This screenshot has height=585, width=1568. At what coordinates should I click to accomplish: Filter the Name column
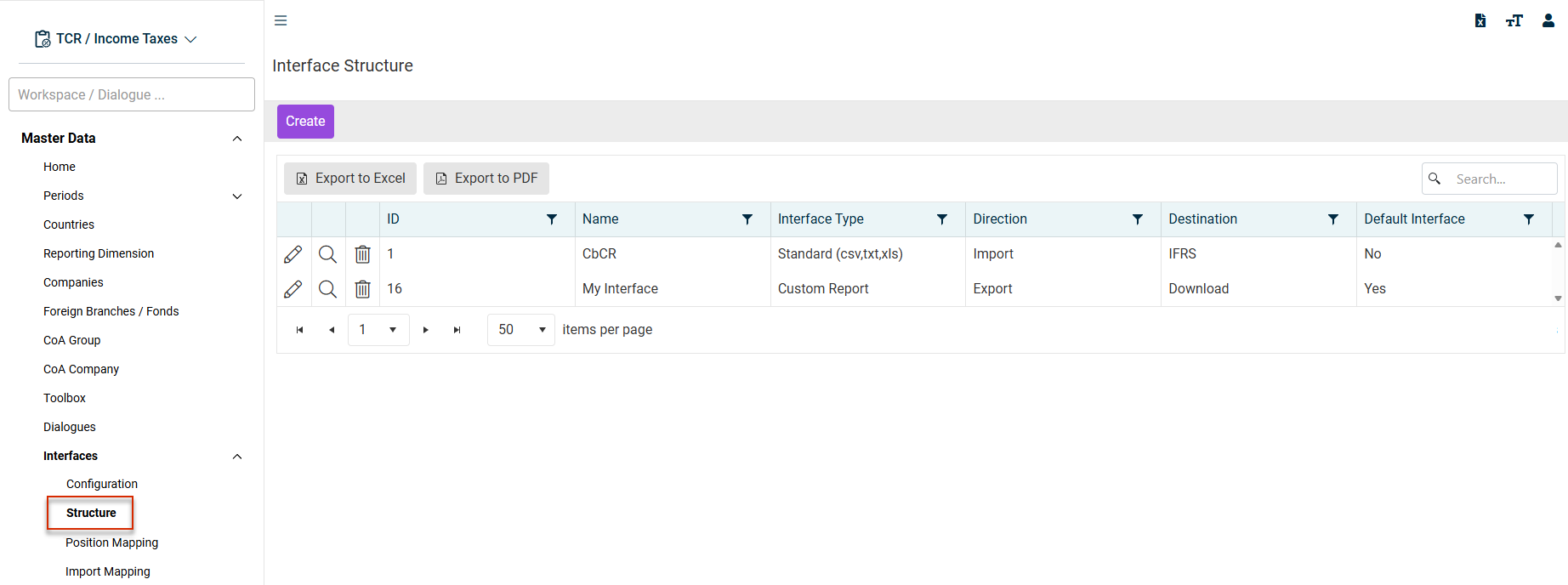[747, 219]
